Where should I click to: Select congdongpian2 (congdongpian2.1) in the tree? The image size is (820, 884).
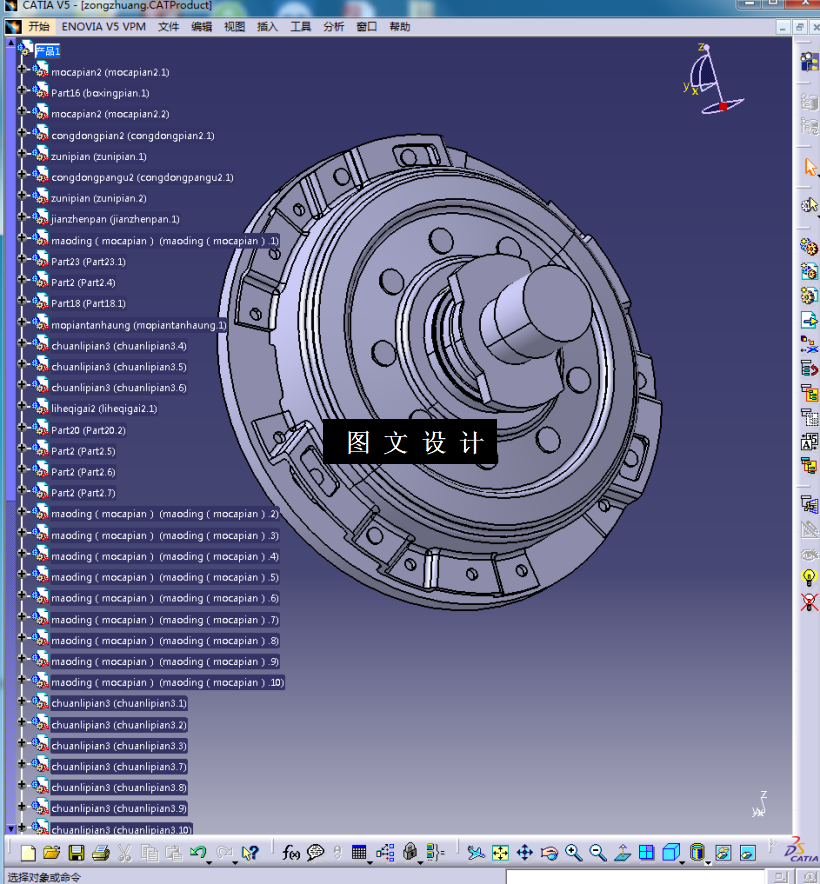(133, 136)
